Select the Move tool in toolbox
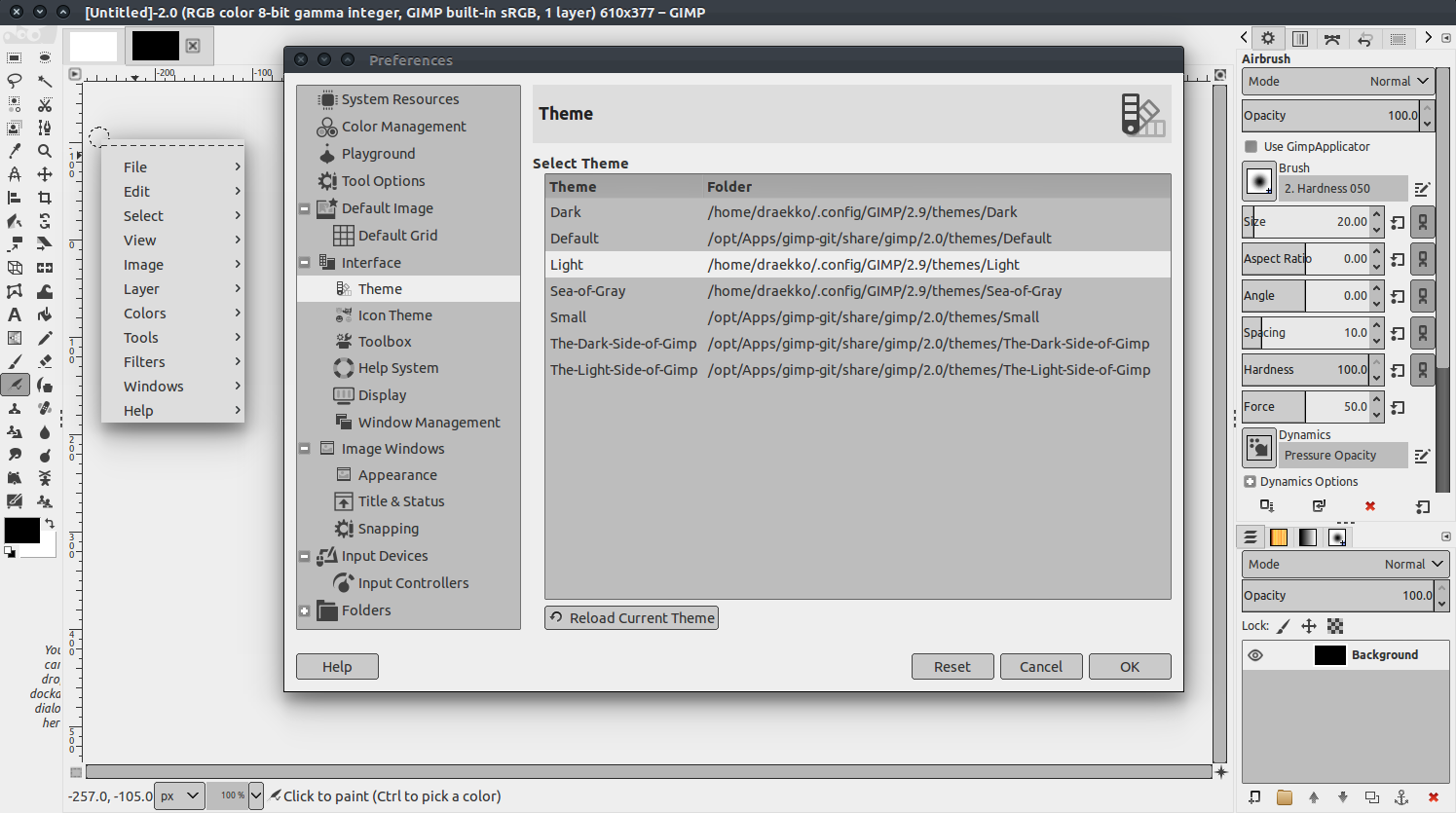The width and height of the screenshot is (1456, 813). click(45, 174)
